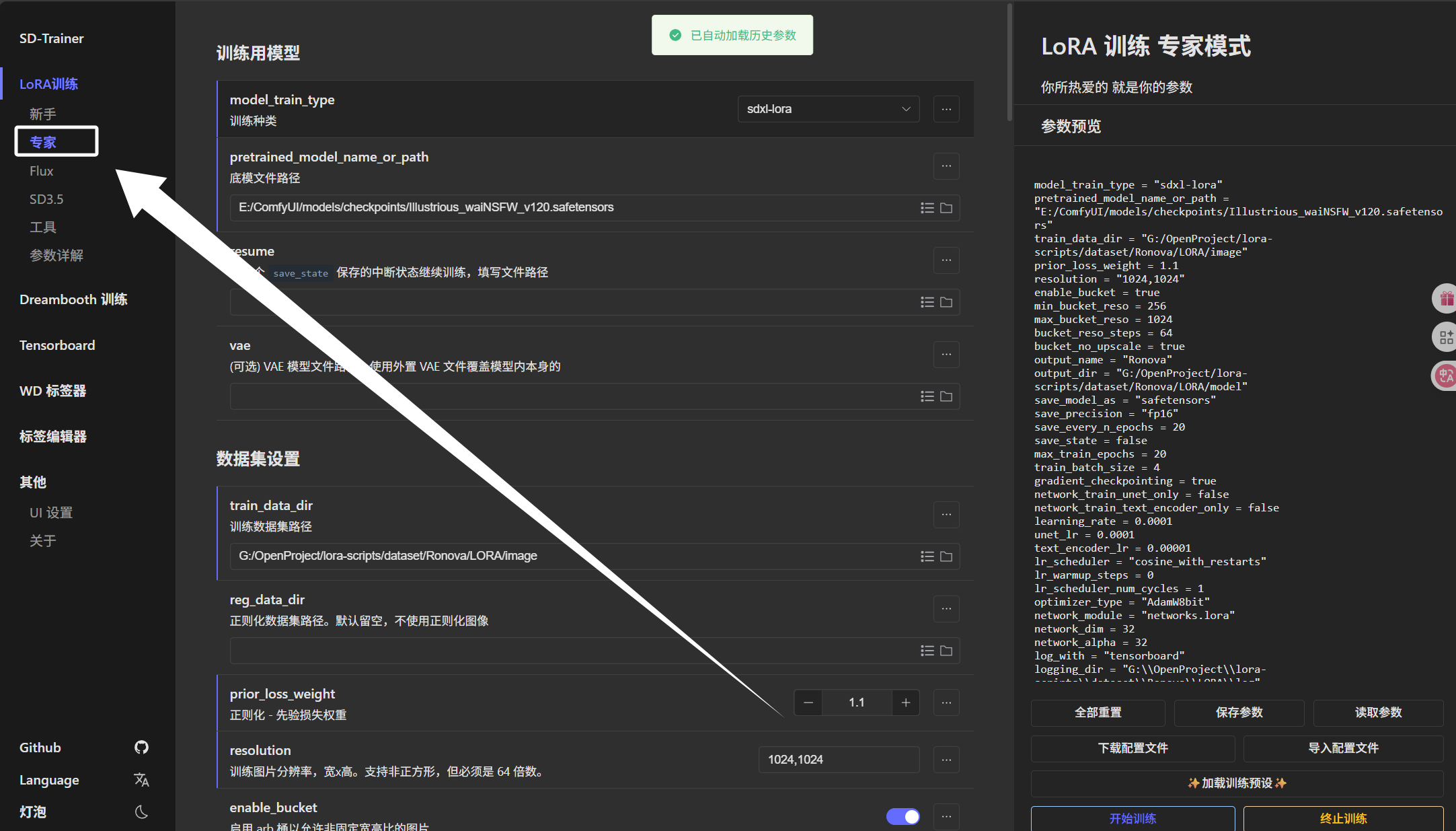Click 加载训练预设 load training preset button
Image resolution: width=1456 pixels, height=831 pixels.
tap(1237, 783)
